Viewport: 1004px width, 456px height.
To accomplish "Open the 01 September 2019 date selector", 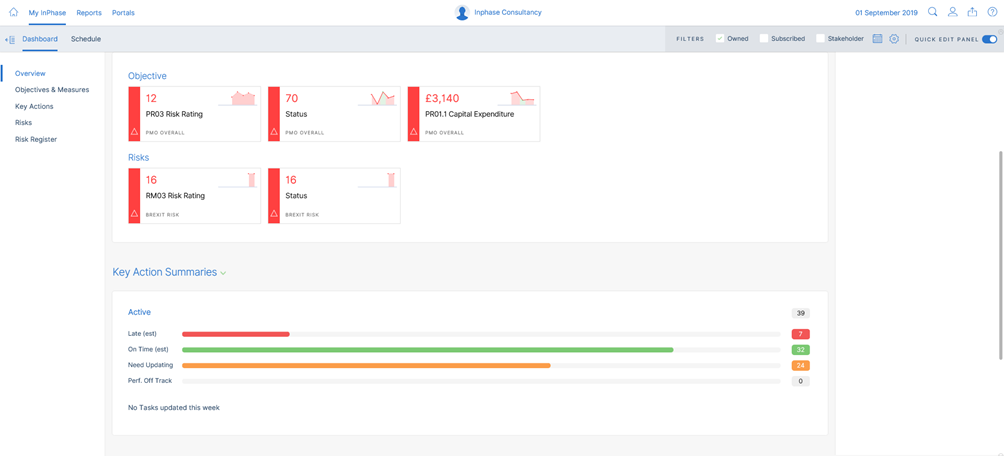I will [886, 13].
